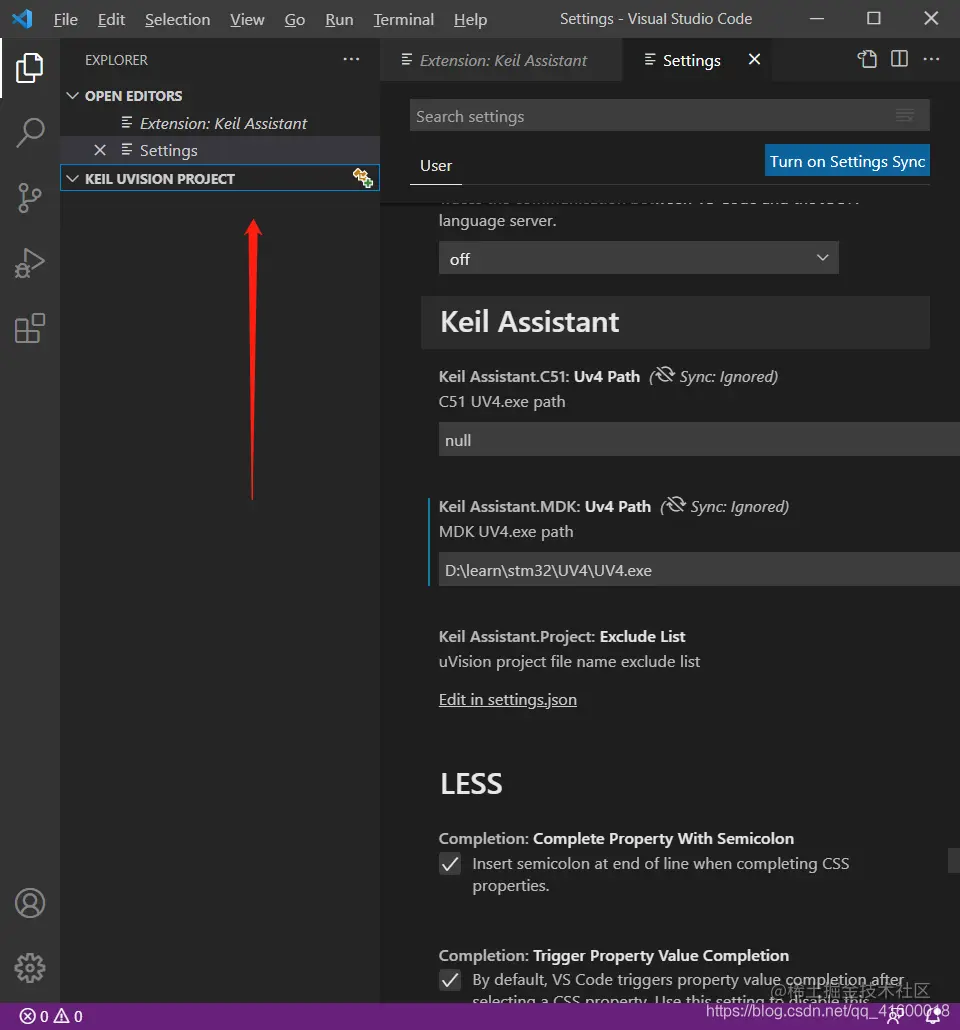Open the Extensions view

[30, 328]
